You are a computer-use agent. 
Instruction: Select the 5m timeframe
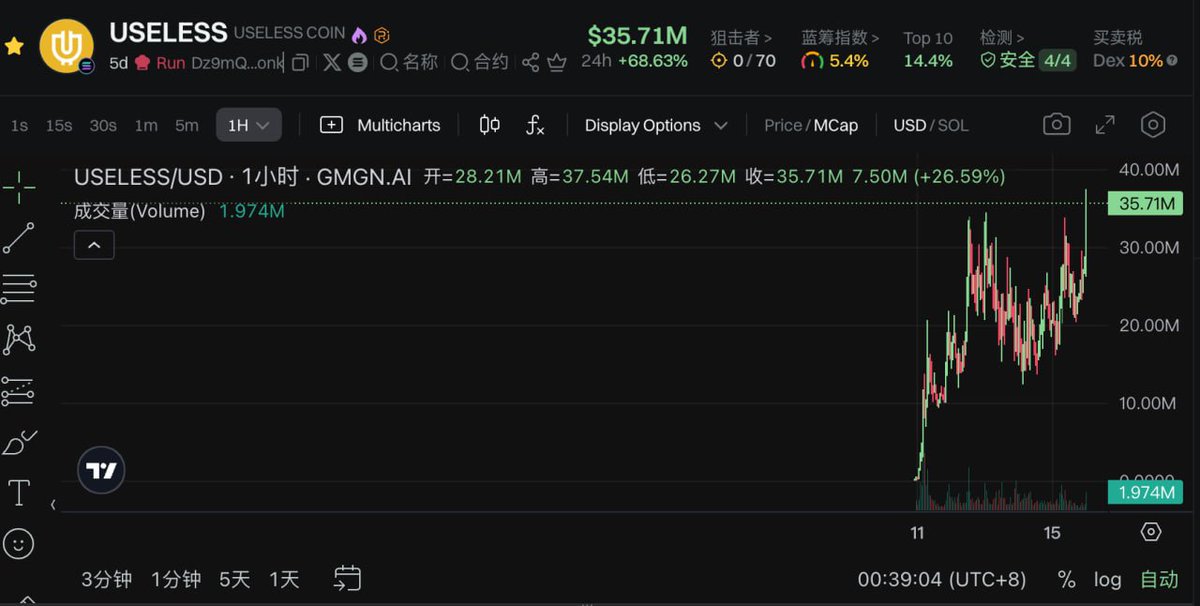coord(187,125)
